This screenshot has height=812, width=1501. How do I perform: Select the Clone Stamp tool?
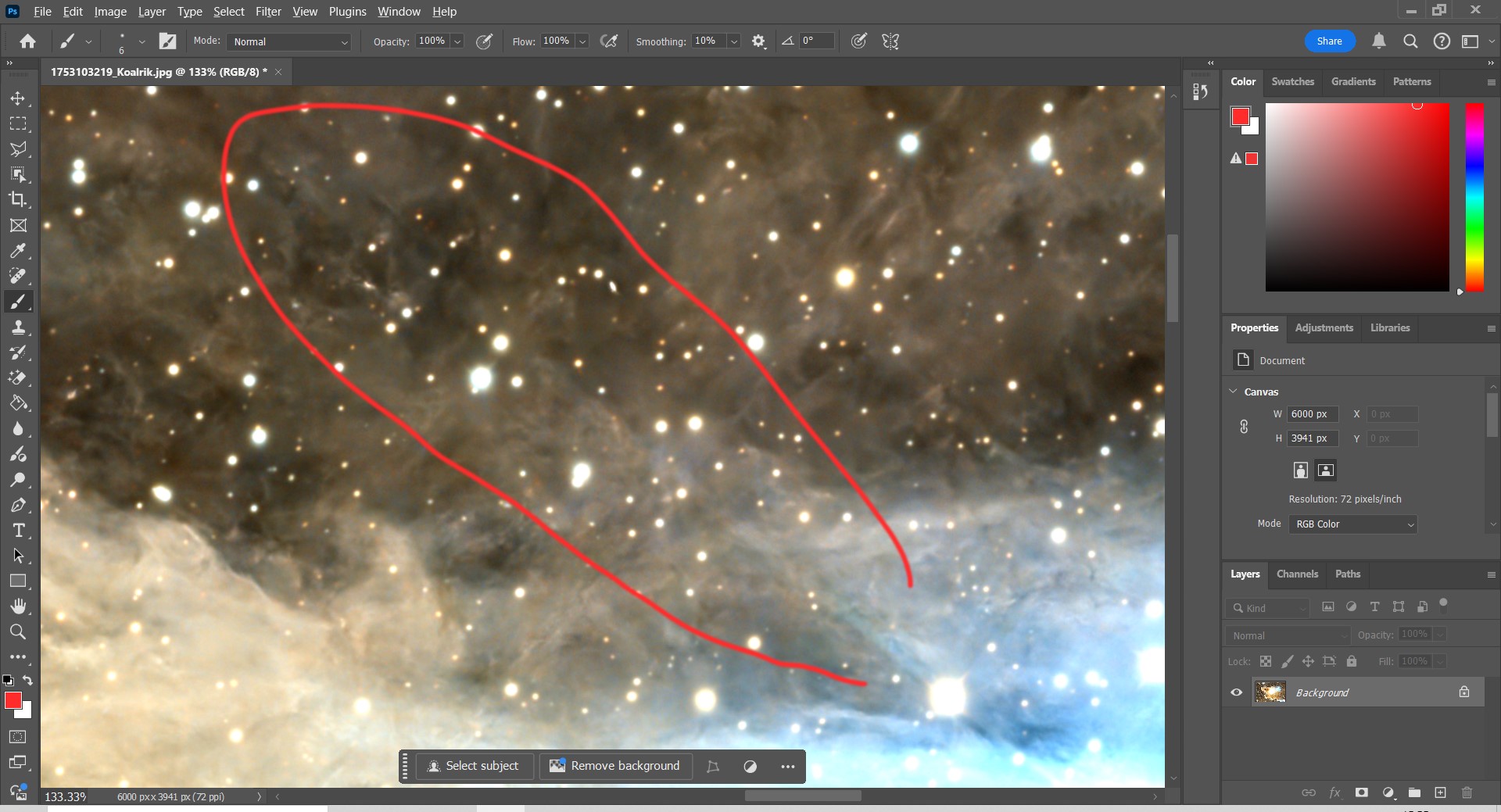[x=18, y=327]
